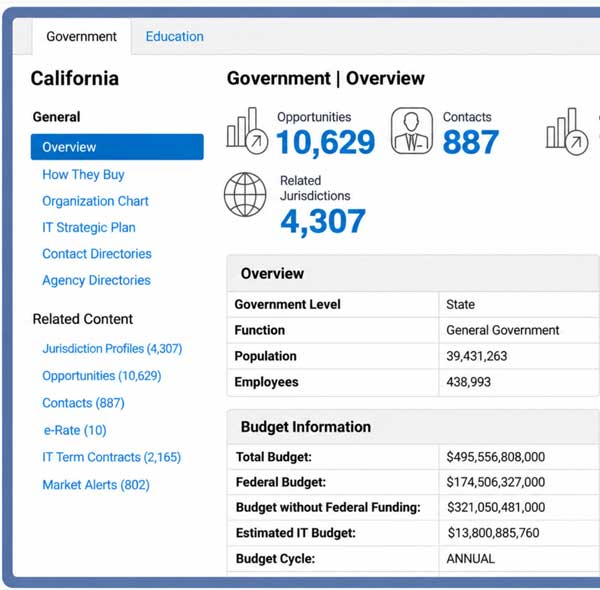Click the estimated IT budget $13,800,885,760
This screenshot has height=590, width=600.
point(493,533)
